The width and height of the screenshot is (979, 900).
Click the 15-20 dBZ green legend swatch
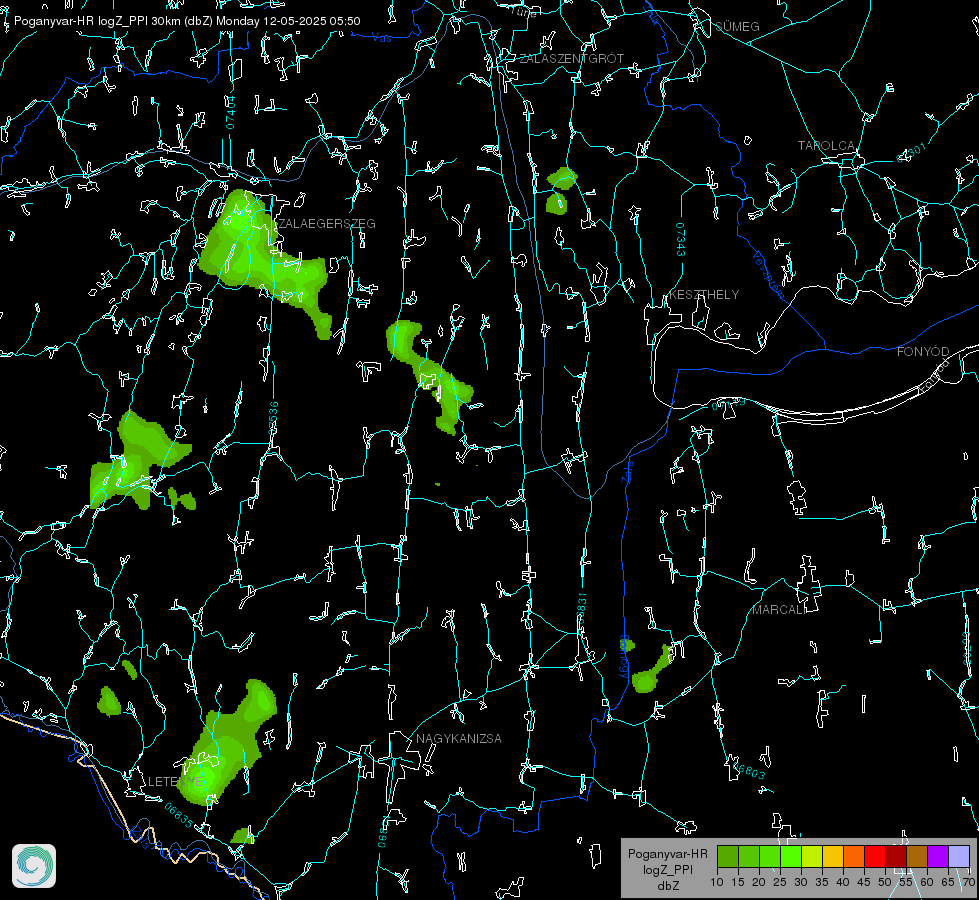[749, 856]
